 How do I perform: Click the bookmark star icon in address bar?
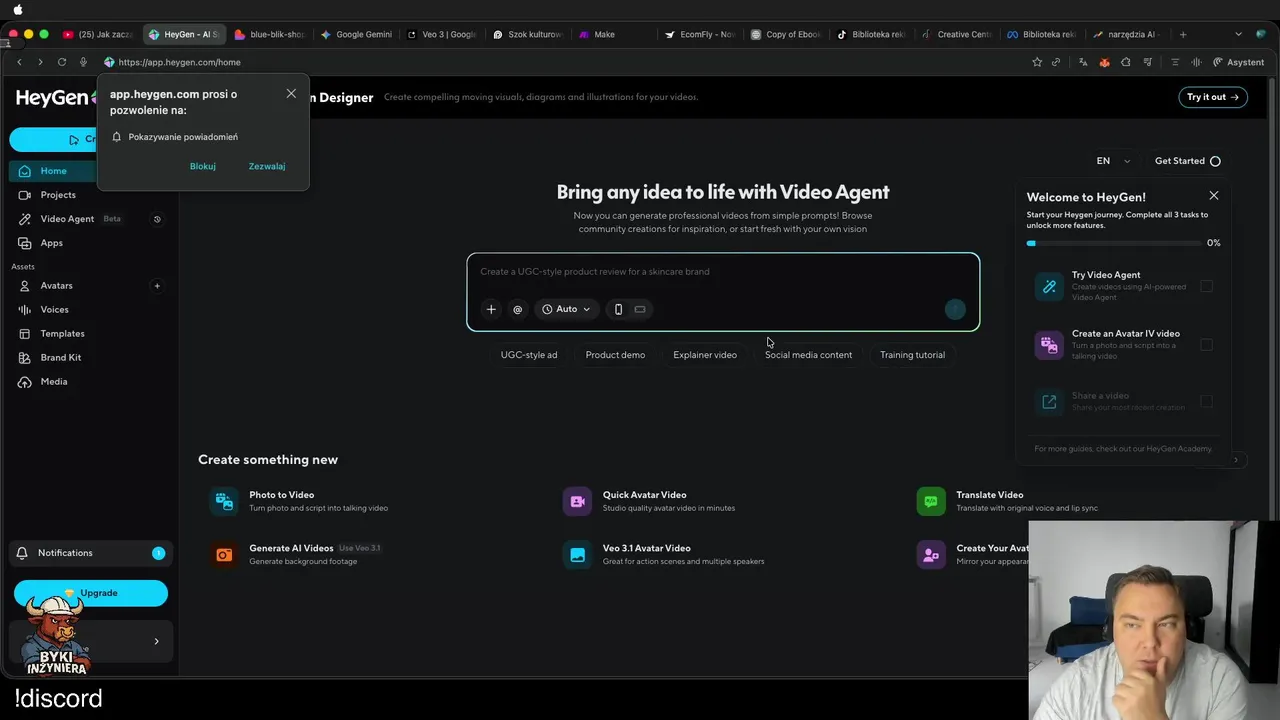click(1037, 62)
